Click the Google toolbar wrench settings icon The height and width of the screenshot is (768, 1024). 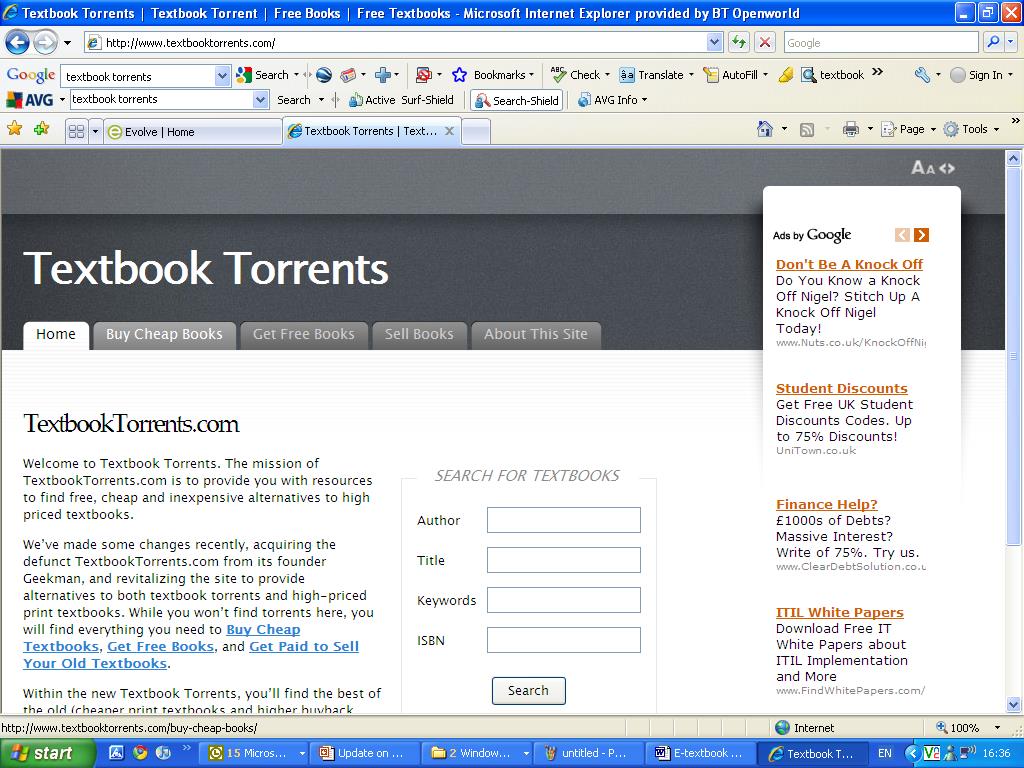coord(922,75)
